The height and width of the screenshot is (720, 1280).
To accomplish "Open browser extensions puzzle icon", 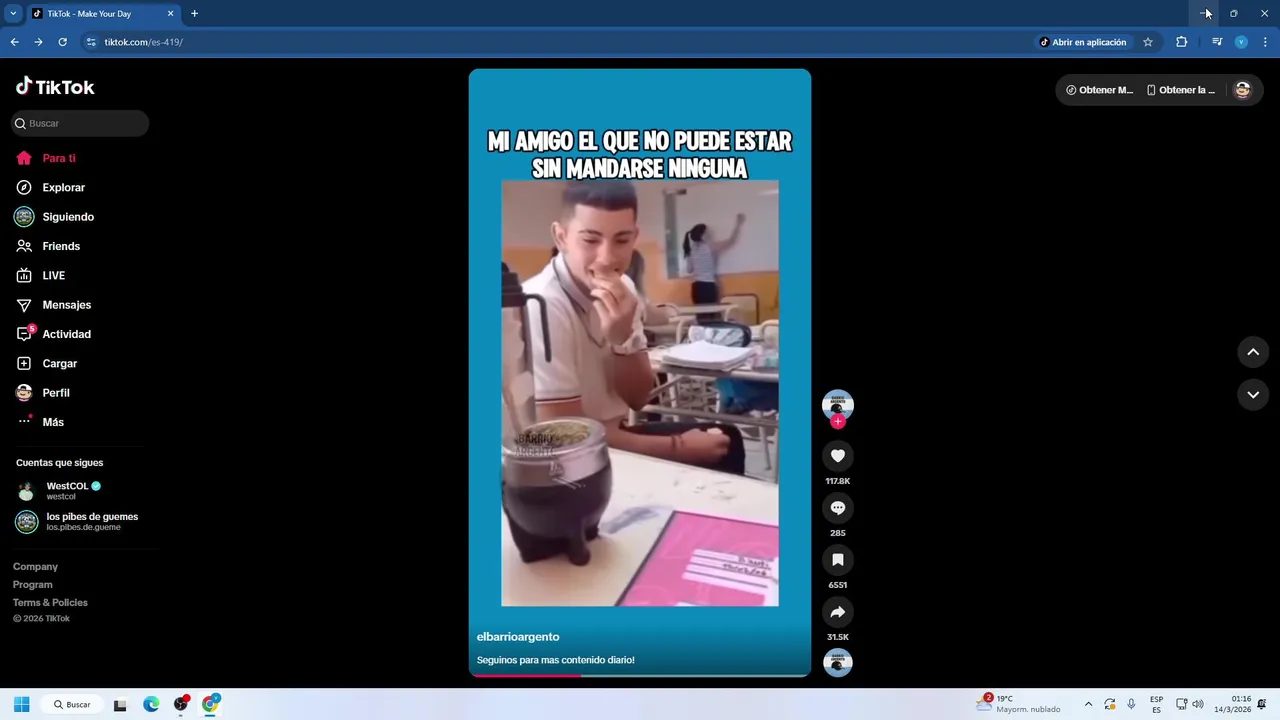I will [x=1181, y=42].
